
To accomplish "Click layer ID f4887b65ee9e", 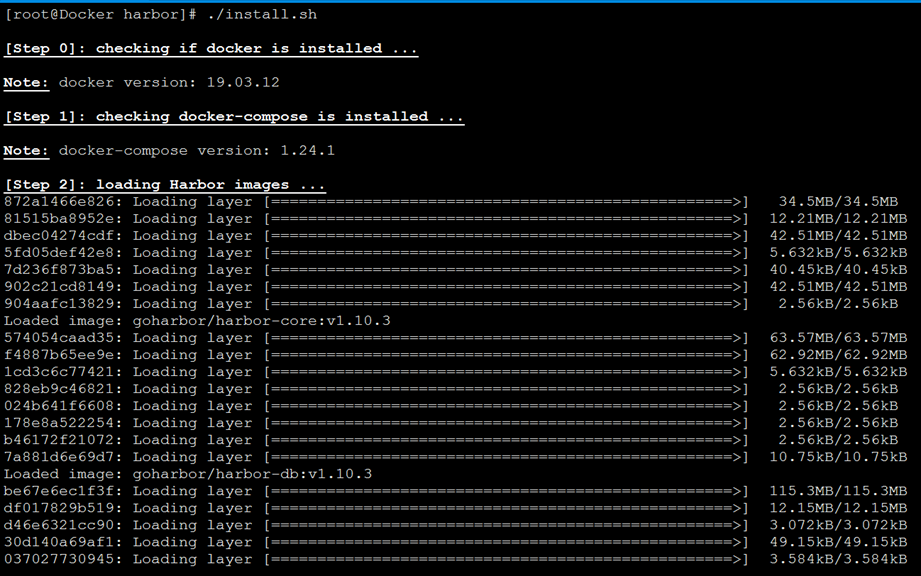I will click(59, 355).
